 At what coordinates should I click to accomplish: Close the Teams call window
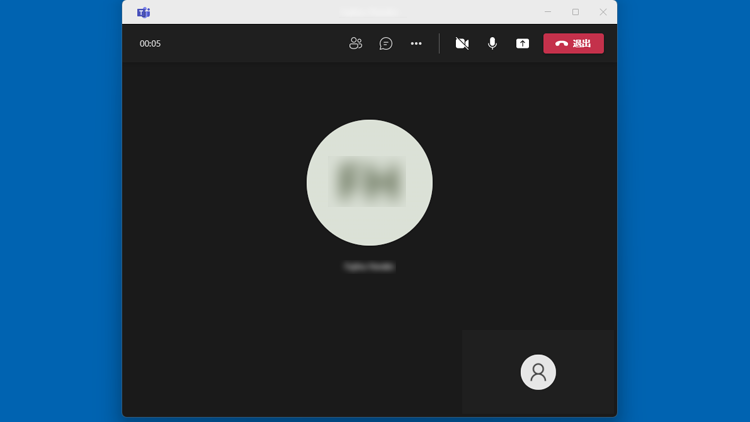click(603, 12)
